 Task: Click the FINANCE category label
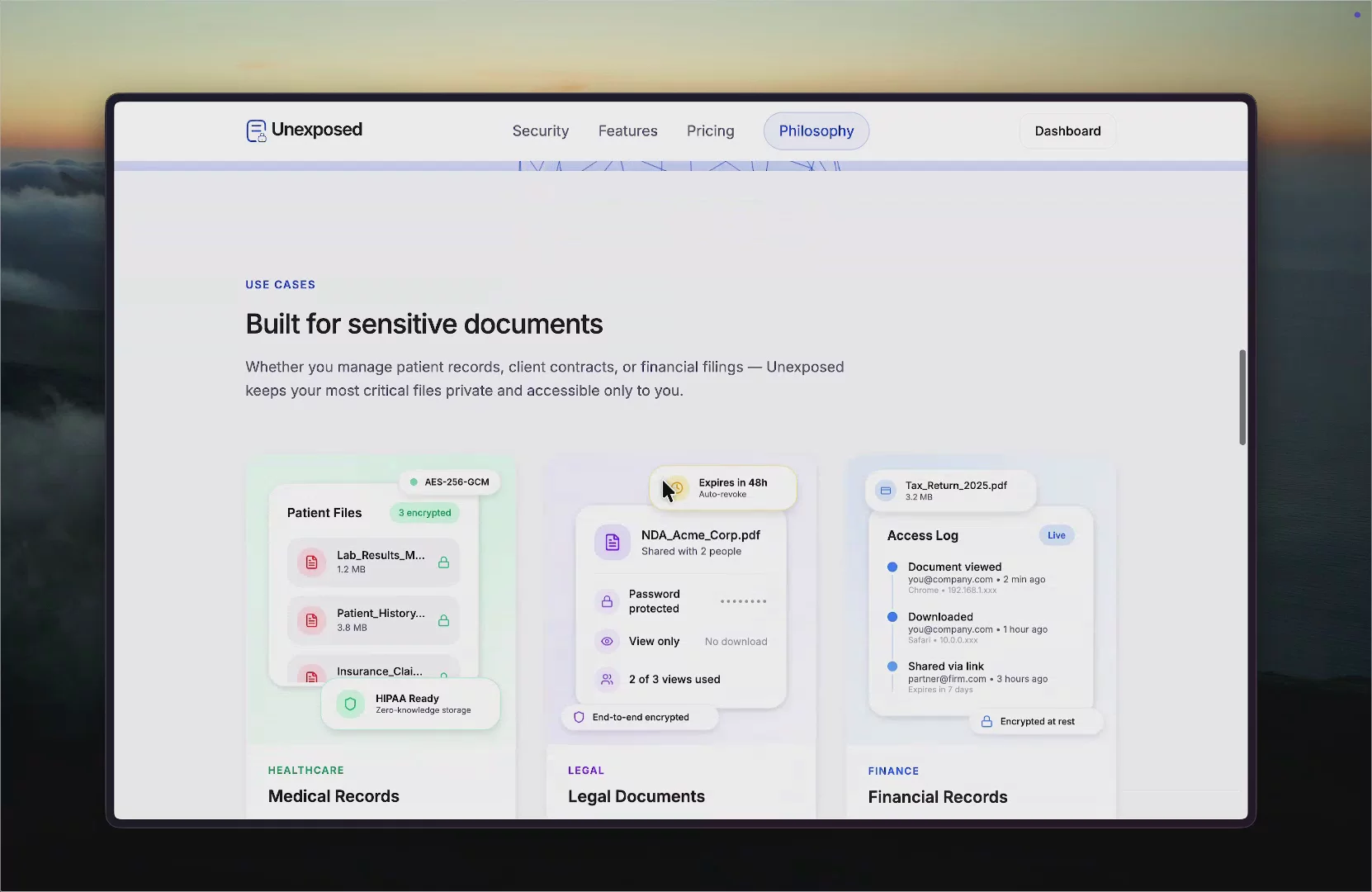tap(893, 771)
